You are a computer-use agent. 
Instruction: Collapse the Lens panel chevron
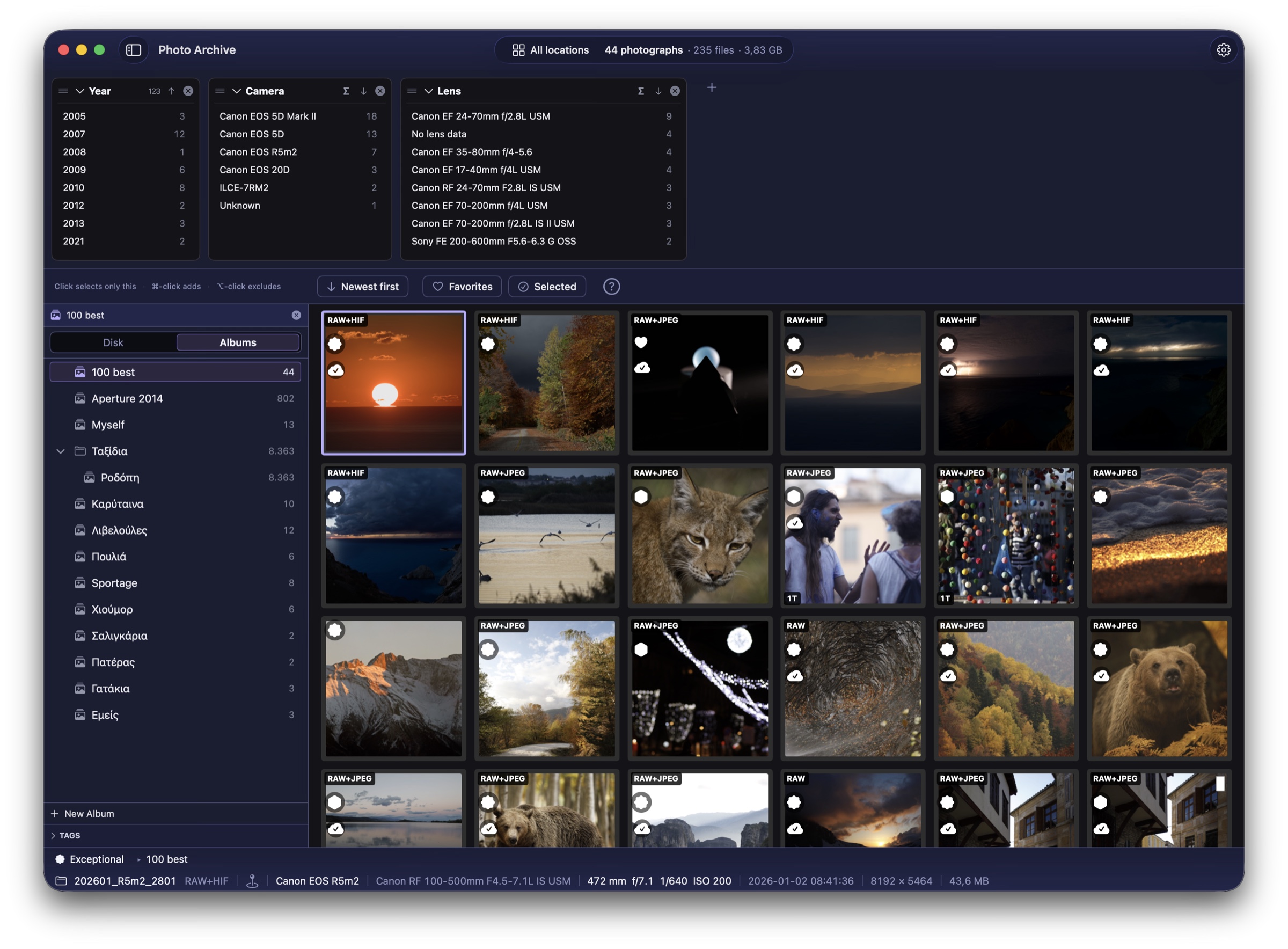tap(428, 91)
